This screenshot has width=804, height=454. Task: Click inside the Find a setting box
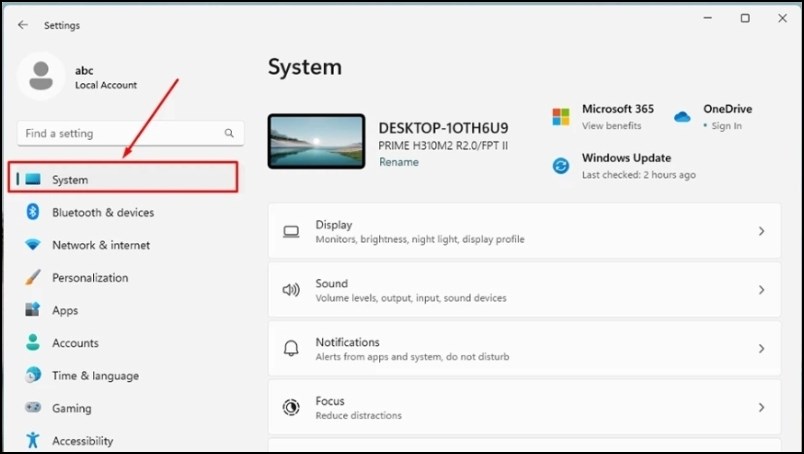130,133
